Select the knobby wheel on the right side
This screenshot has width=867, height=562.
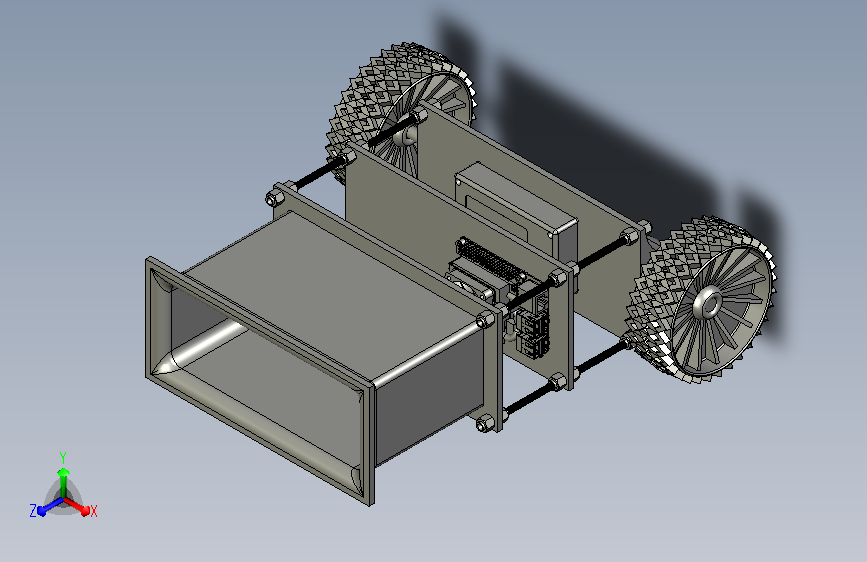point(701,300)
